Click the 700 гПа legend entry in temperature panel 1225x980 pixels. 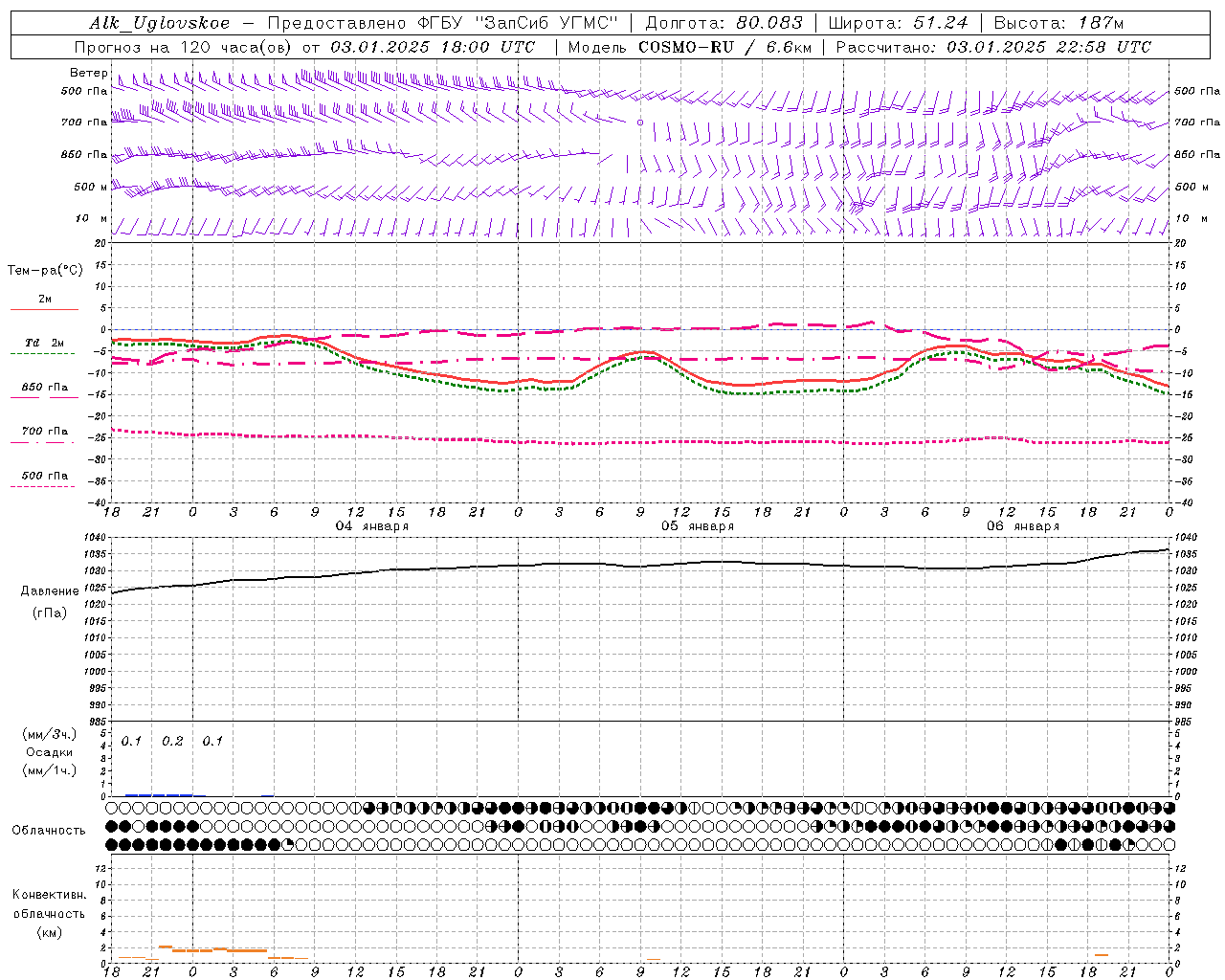coord(45,432)
